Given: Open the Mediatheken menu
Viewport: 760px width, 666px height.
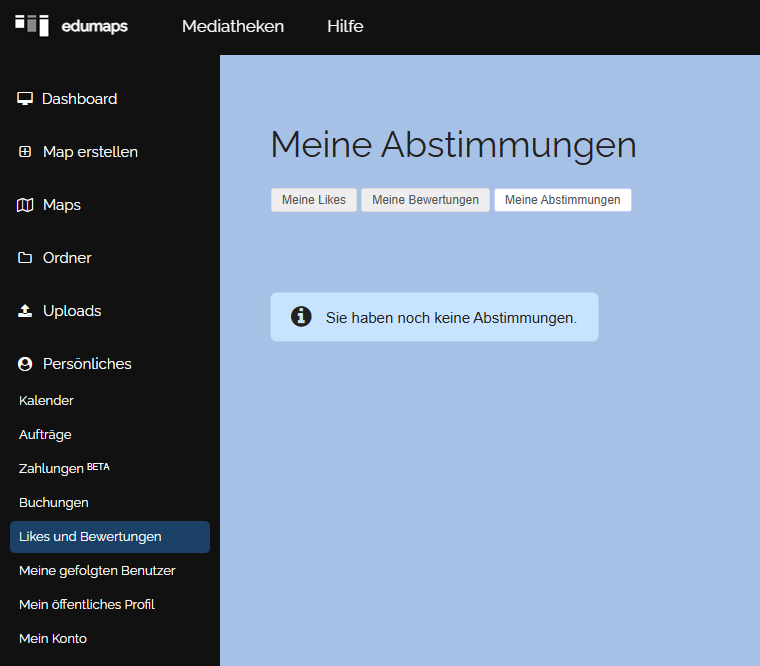Looking at the screenshot, I should click(x=233, y=26).
